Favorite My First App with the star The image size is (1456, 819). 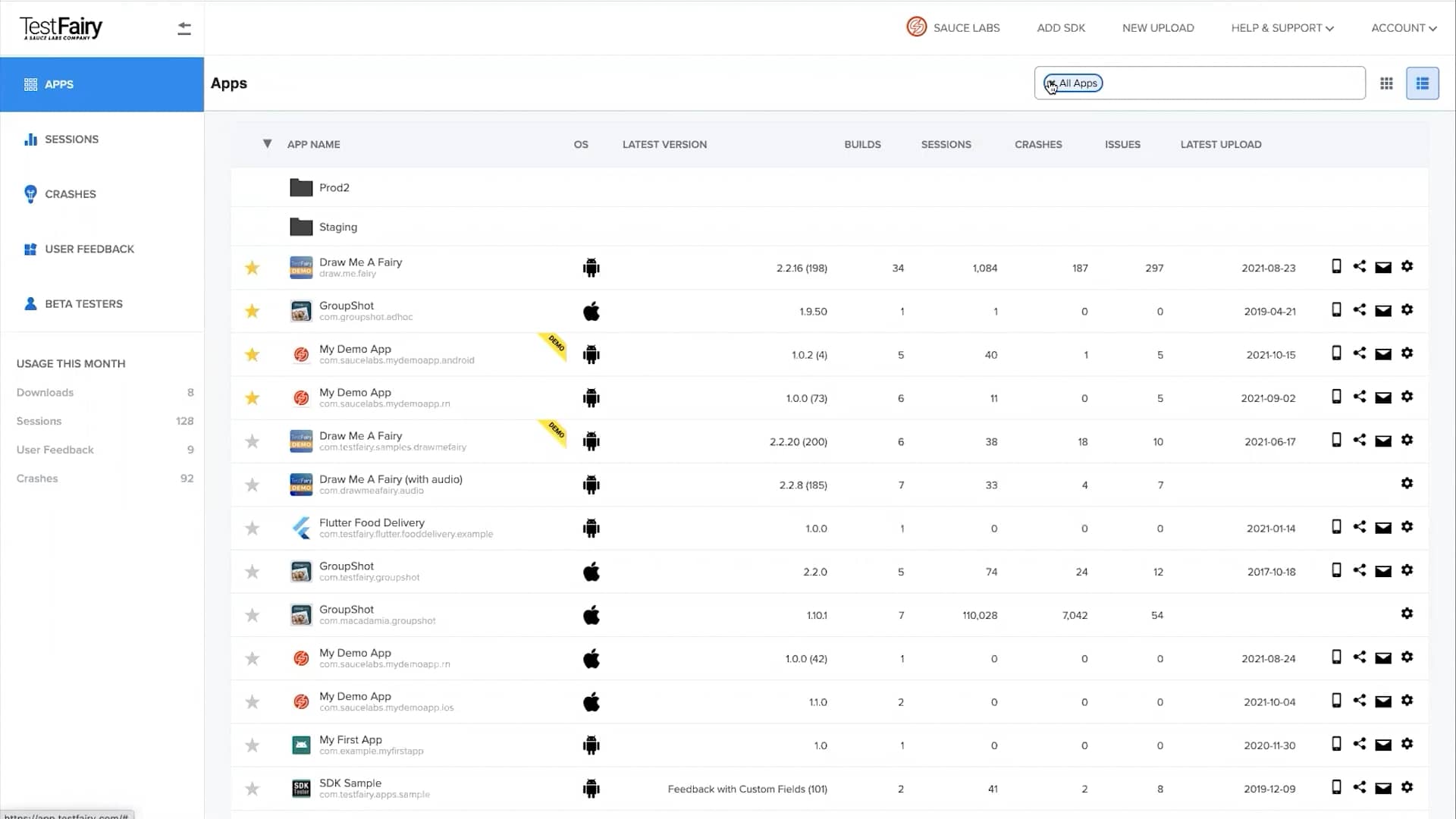click(252, 745)
